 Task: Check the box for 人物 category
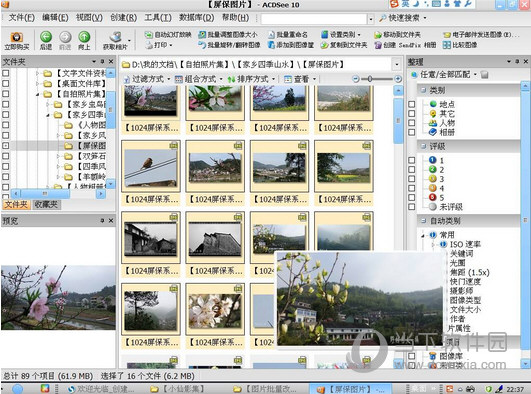[x=411, y=123]
